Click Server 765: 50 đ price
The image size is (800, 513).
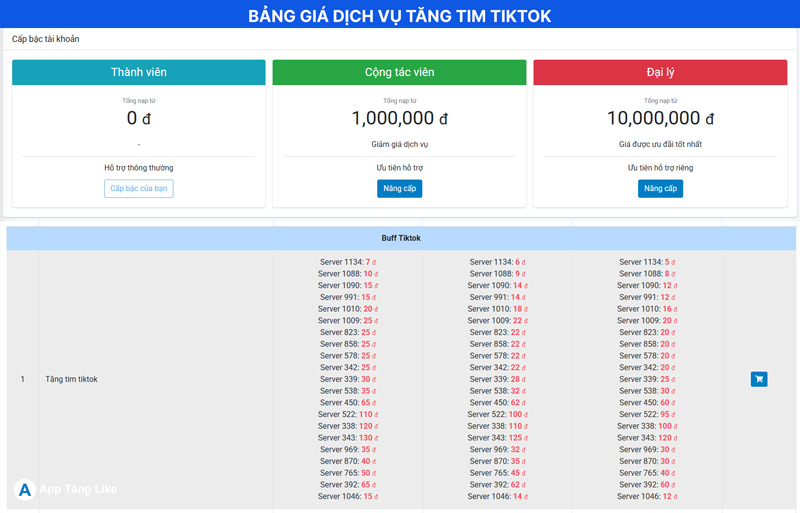pyautogui.click(x=348, y=473)
